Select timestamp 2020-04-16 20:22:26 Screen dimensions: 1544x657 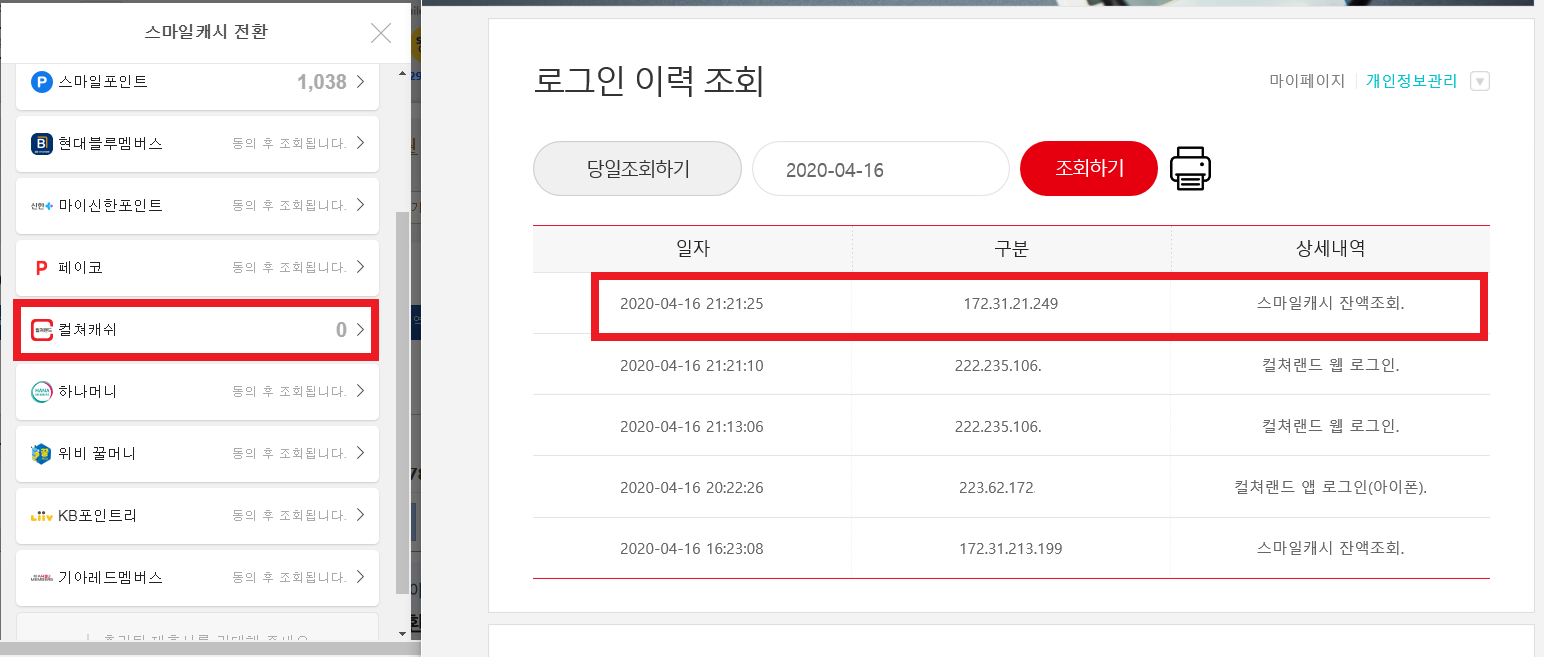(692, 488)
